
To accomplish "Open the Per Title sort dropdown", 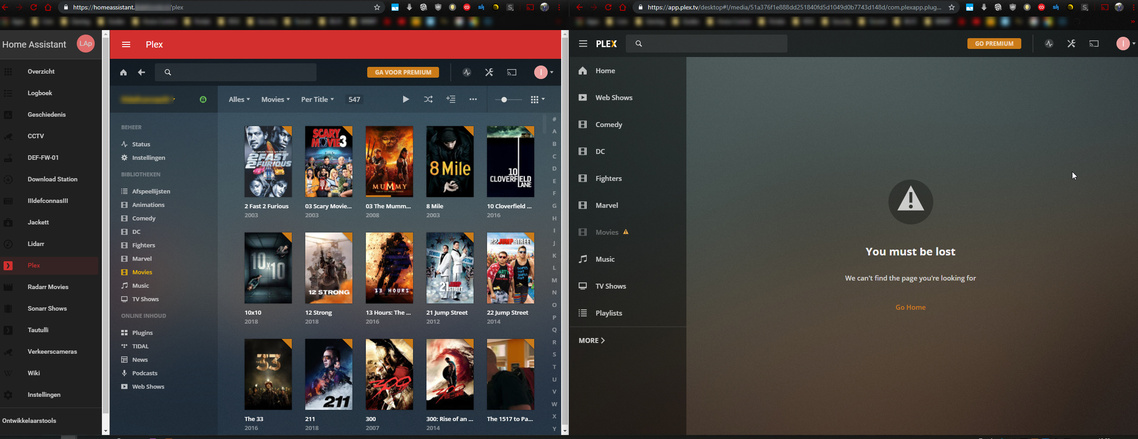I will coord(318,99).
